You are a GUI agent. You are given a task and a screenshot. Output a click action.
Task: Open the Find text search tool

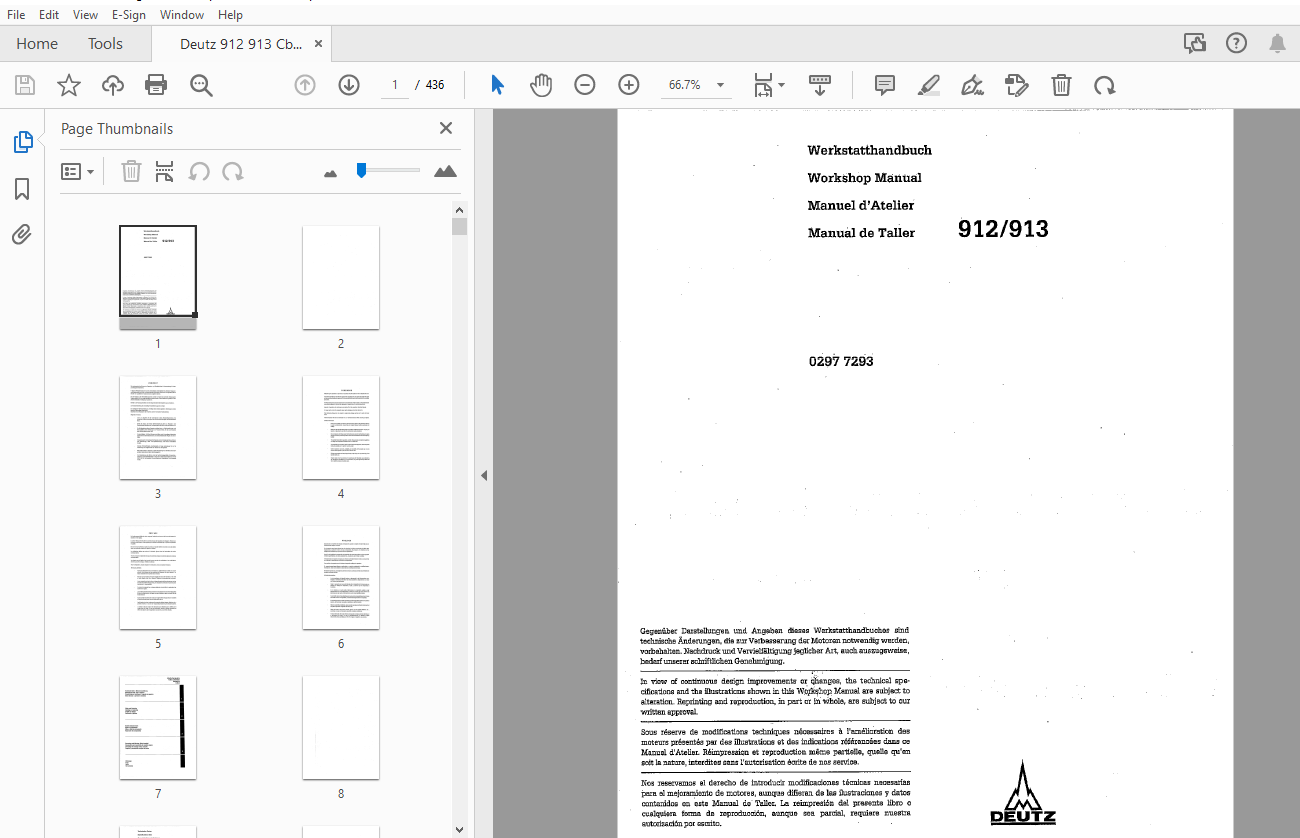pyautogui.click(x=202, y=85)
